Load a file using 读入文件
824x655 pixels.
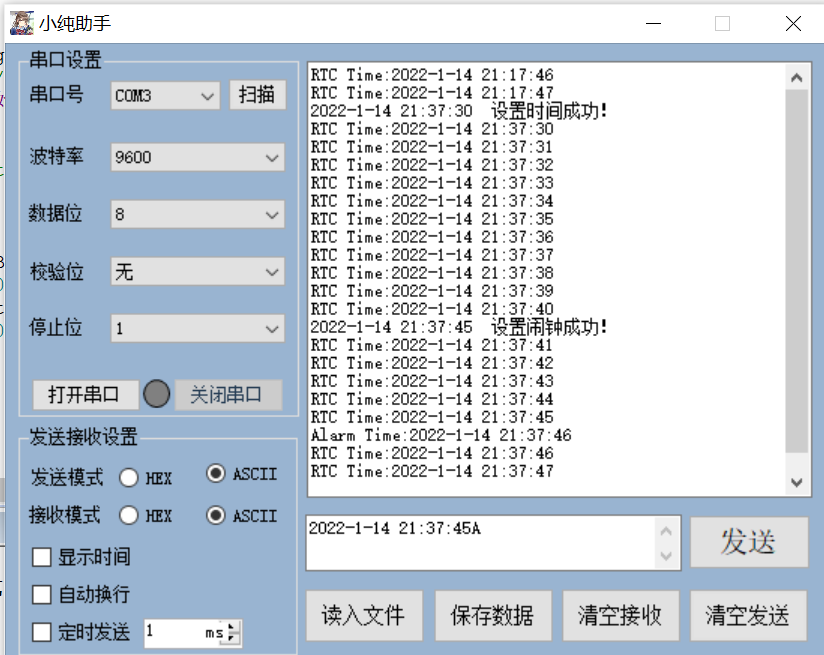(x=365, y=616)
